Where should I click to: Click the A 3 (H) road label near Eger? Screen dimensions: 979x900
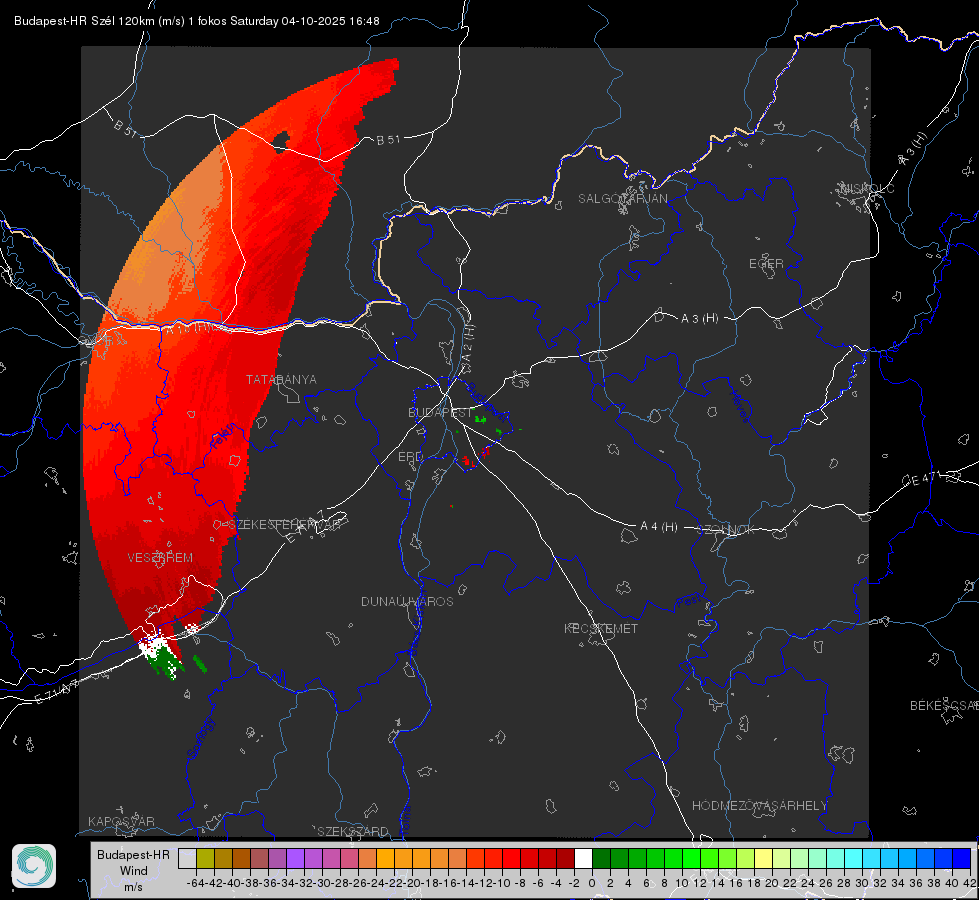tap(699, 319)
